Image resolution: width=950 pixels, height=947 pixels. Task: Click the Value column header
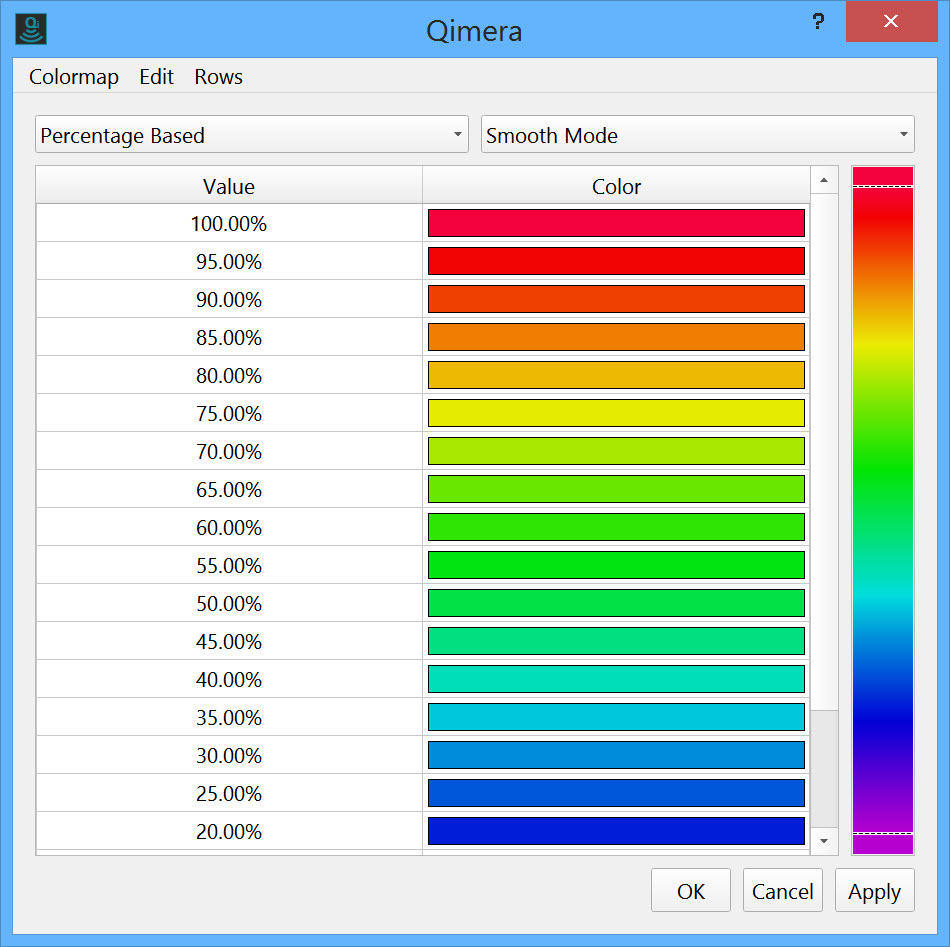[x=229, y=186]
